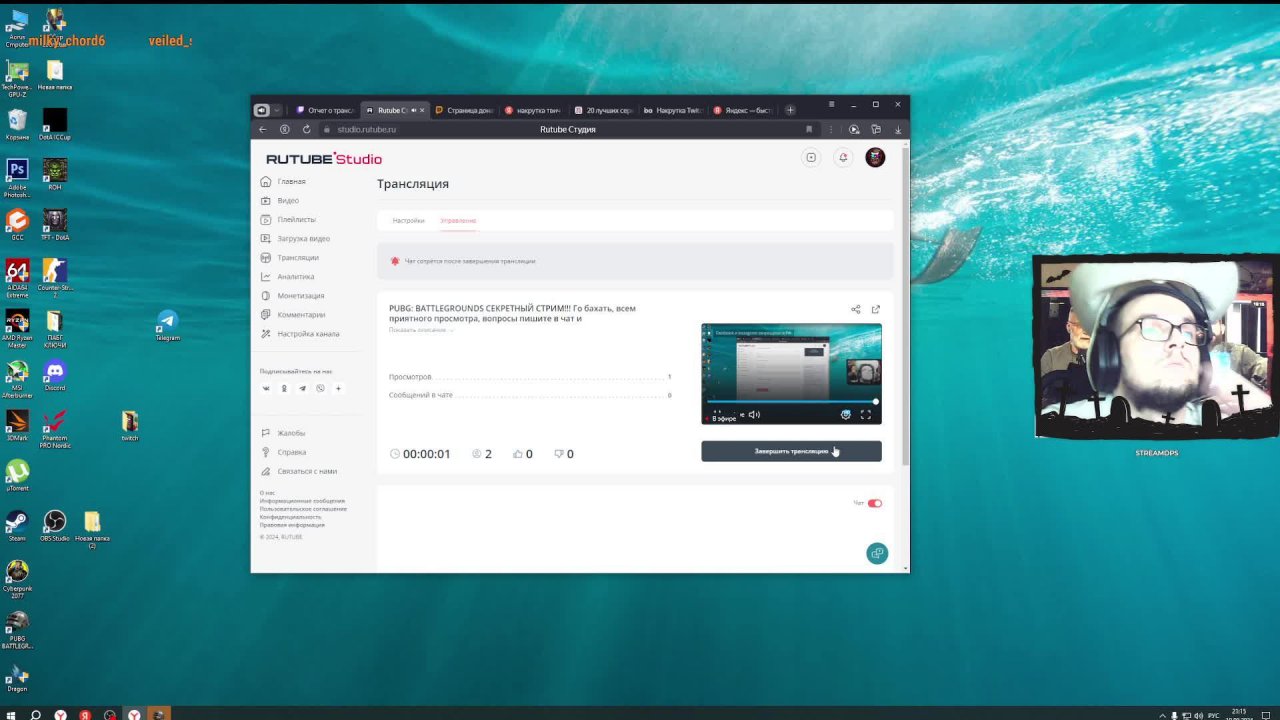Open the Steam desktop shortcut
Viewport: 1280px width, 720px height.
17,526
